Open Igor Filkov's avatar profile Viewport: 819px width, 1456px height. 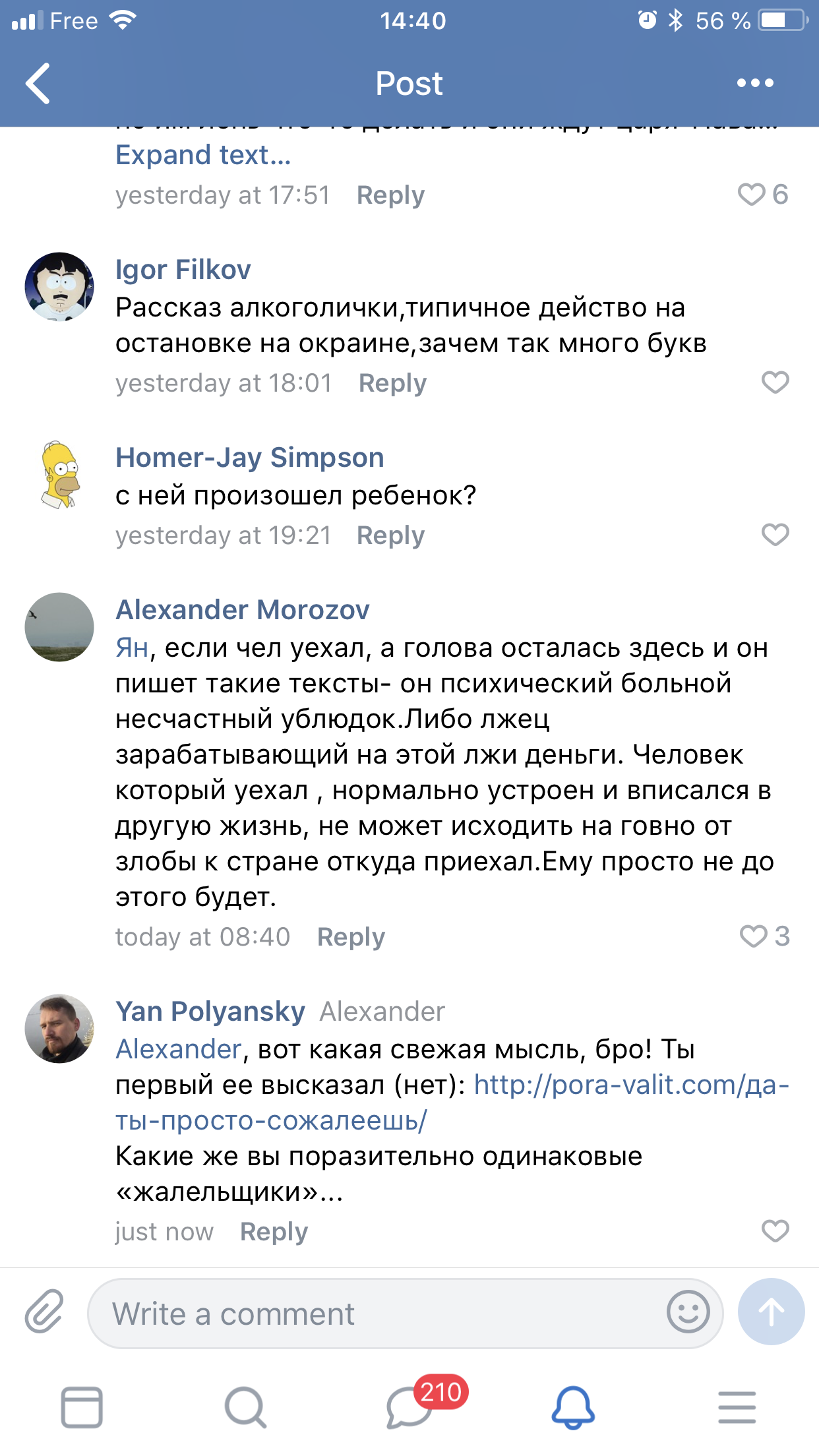tap(59, 287)
